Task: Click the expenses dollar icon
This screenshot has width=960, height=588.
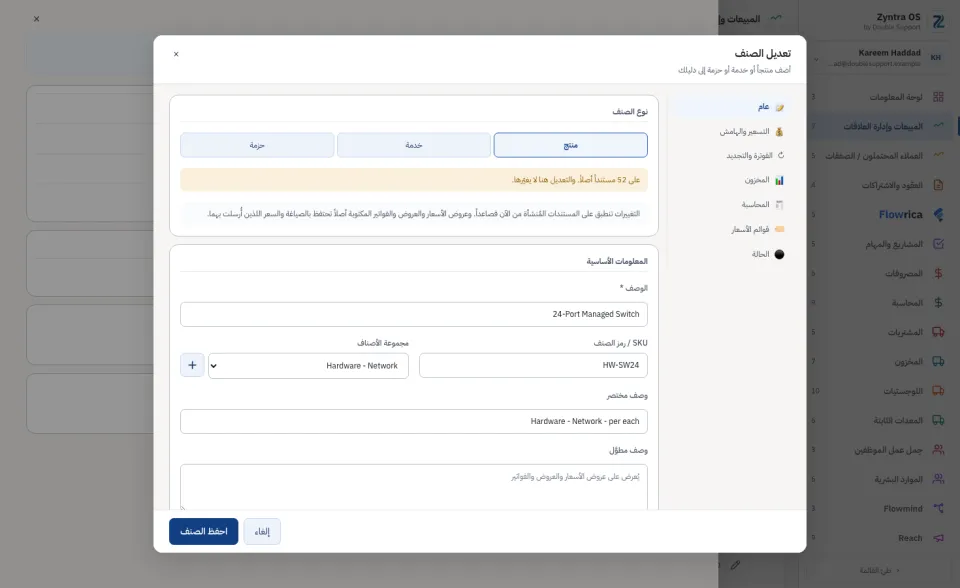Action: pos(938,273)
